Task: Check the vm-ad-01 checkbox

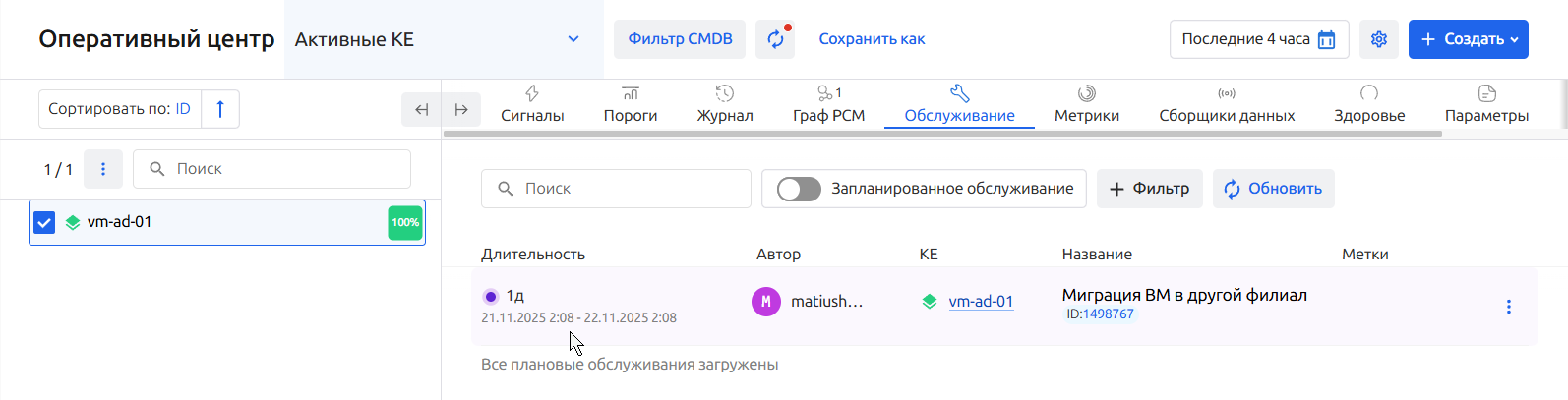Action: pos(44,222)
